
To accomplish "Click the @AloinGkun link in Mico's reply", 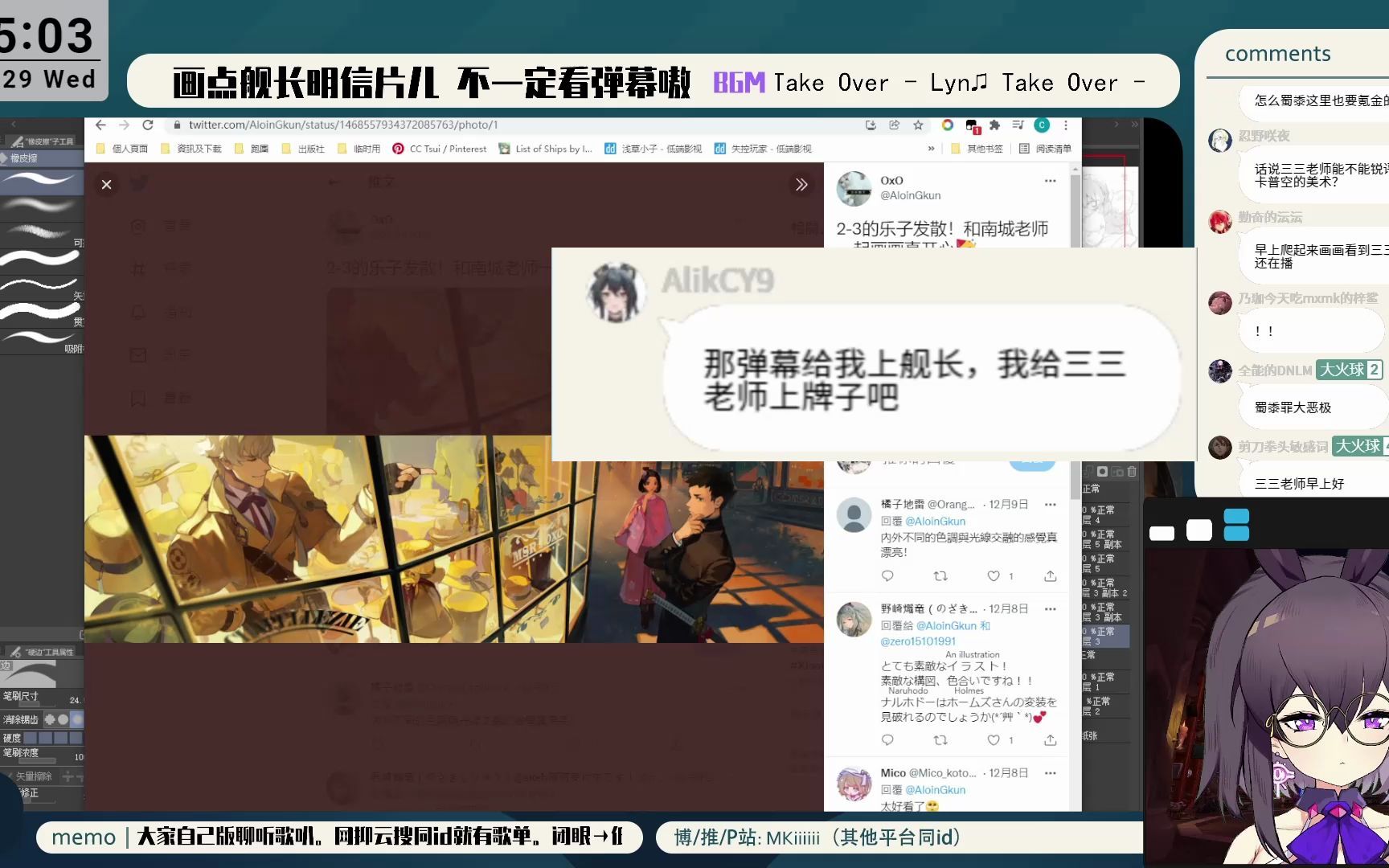I will point(936,790).
